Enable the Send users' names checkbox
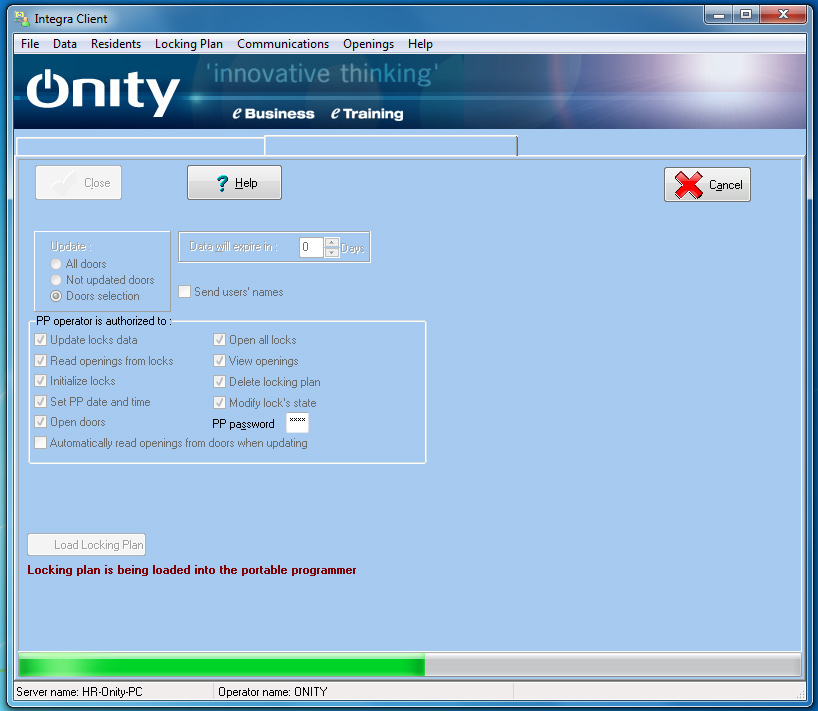 click(x=185, y=292)
